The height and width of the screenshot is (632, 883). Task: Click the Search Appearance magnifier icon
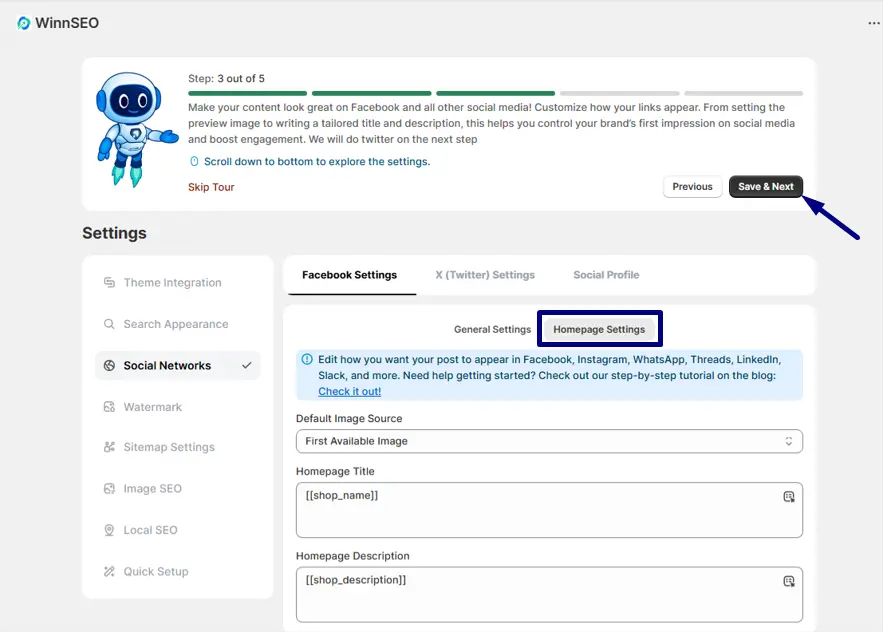[x=109, y=324]
